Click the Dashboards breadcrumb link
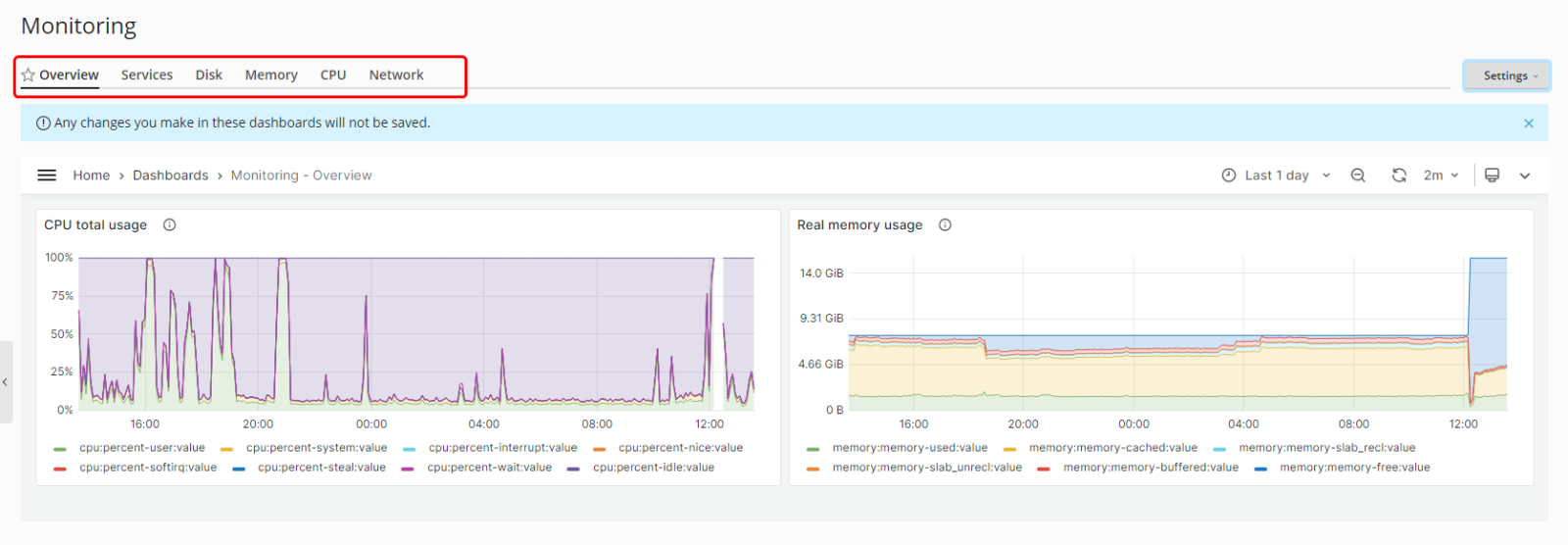The image size is (1568, 545). 171,175
